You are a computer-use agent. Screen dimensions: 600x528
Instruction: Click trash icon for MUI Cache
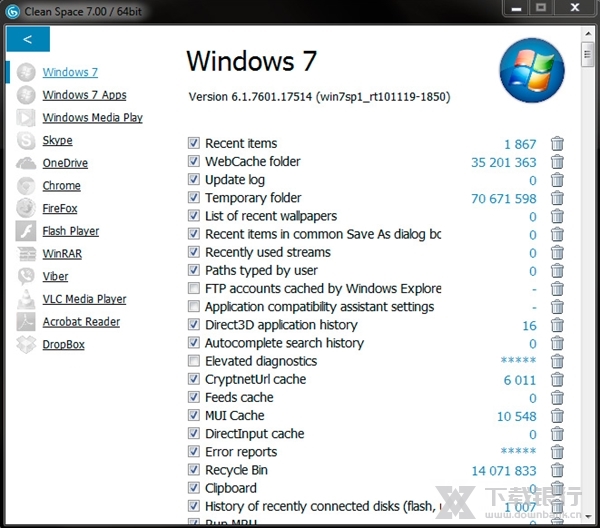557,416
